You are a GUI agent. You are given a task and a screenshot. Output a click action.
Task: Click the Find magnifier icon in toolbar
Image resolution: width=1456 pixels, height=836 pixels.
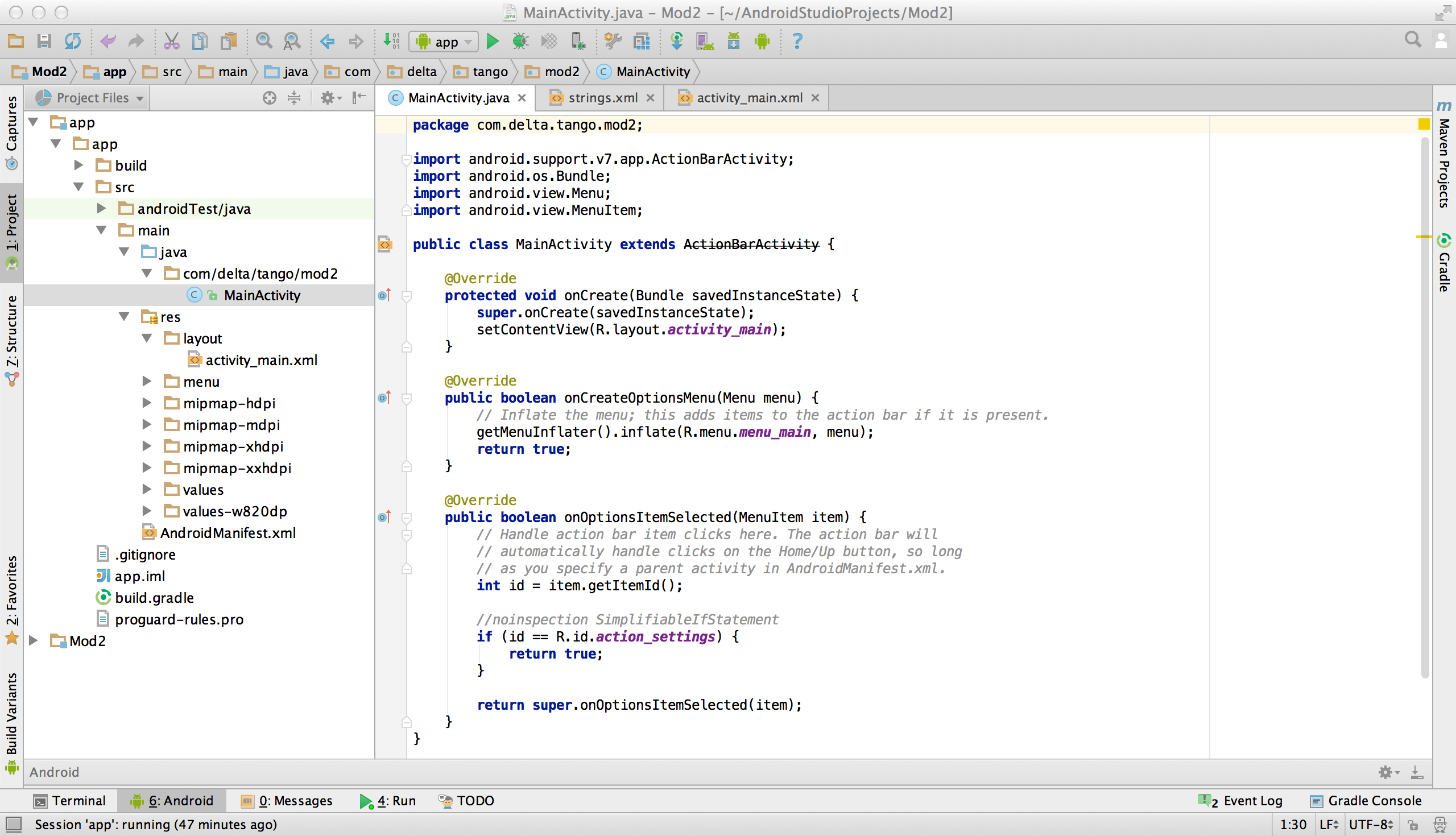(x=263, y=42)
